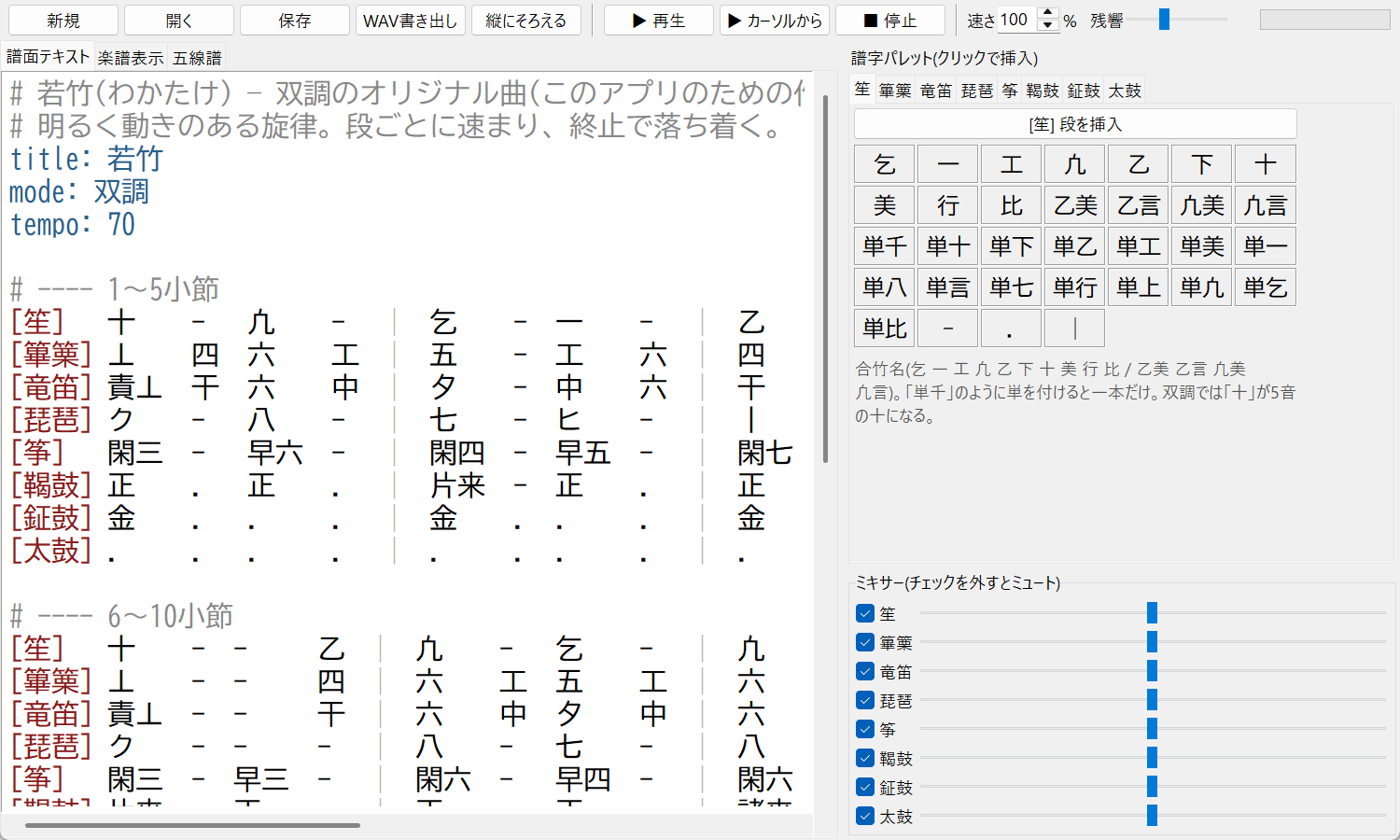Insert the 凢言 palette glyph
1400x840 pixels.
[1266, 205]
